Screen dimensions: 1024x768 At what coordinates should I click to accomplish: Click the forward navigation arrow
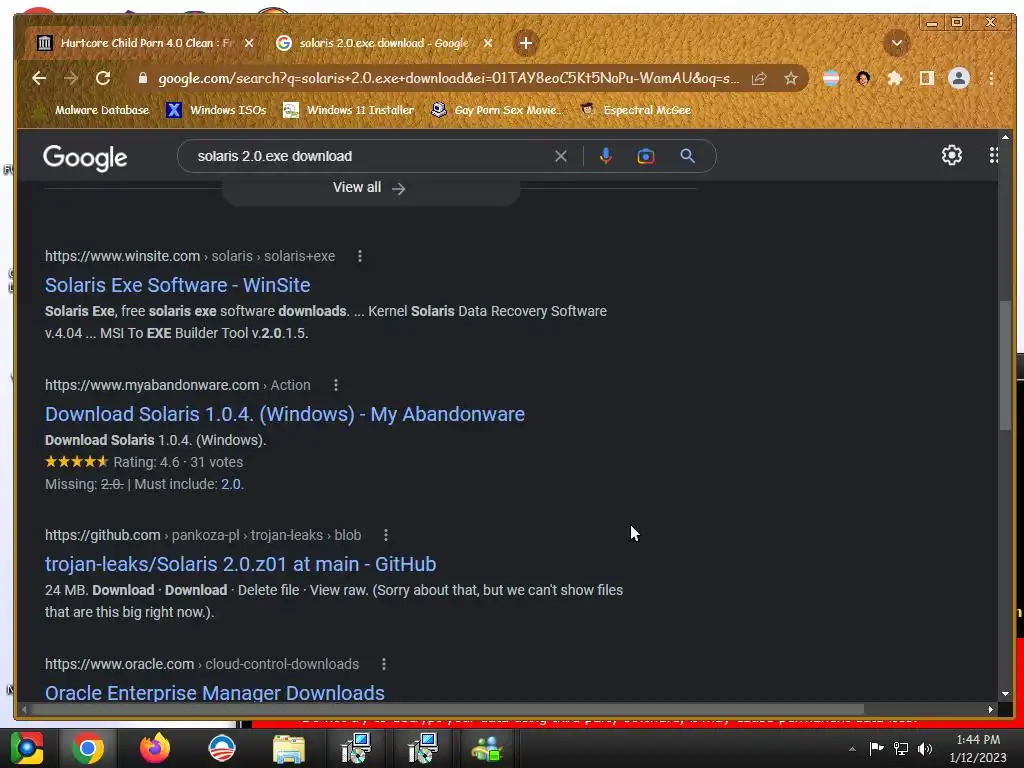pos(71,78)
